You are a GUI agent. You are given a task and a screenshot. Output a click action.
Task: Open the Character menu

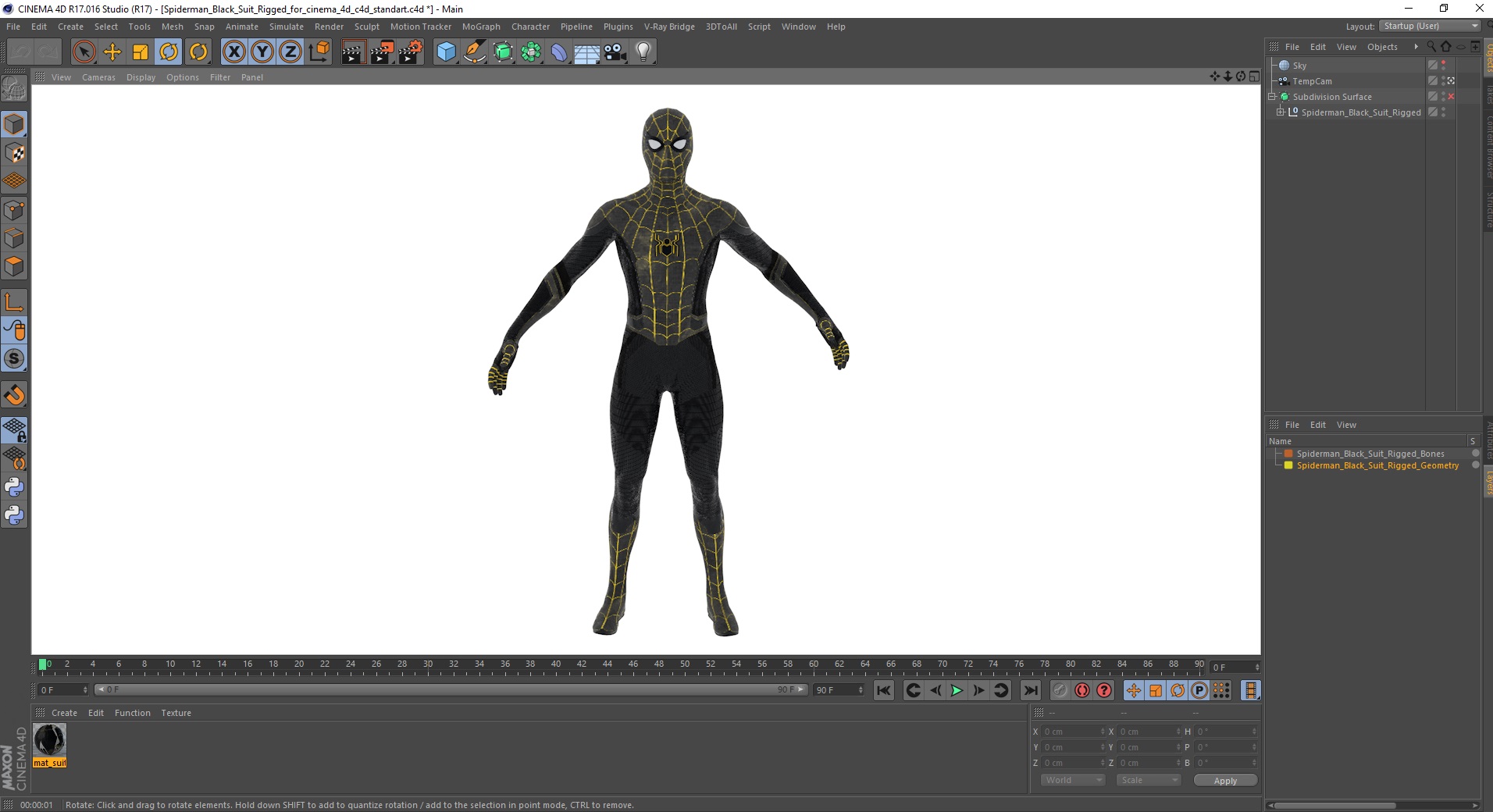pos(530,27)
